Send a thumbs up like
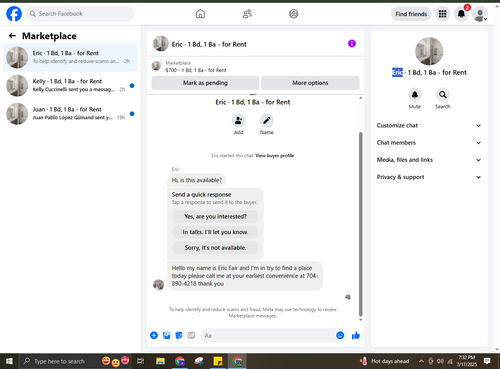Image resolution: width=500 pixels, height=369 pixels. point(356,335)
